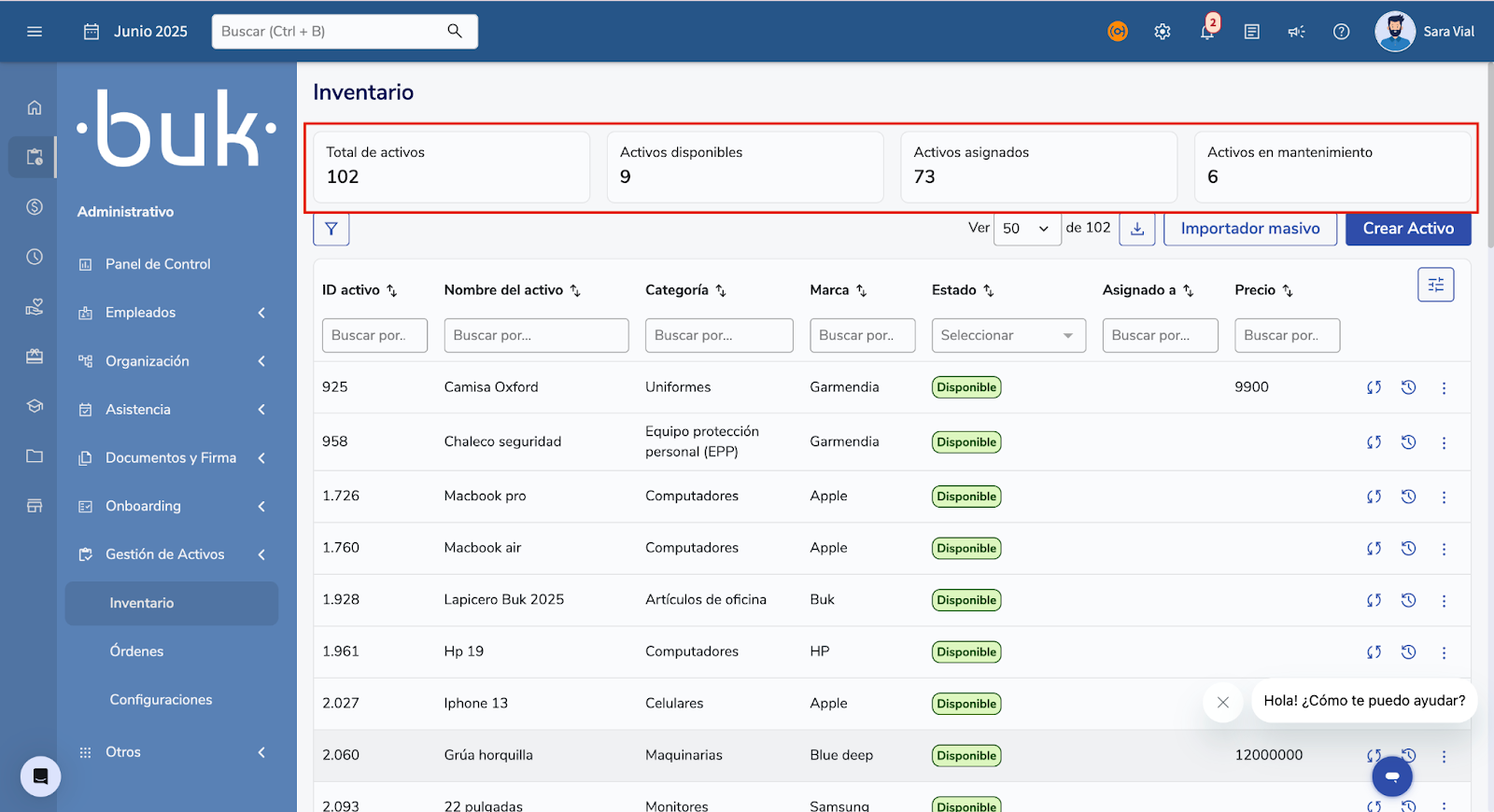Open the rows-per-page dropdown showing 50
Image resolution: width=1494 pixels, height=812 pixels.
pos(1026,229)
